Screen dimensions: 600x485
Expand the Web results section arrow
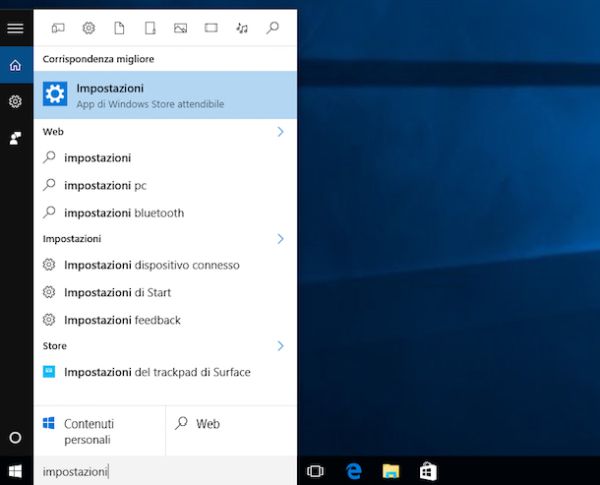(x=280, y=132)
